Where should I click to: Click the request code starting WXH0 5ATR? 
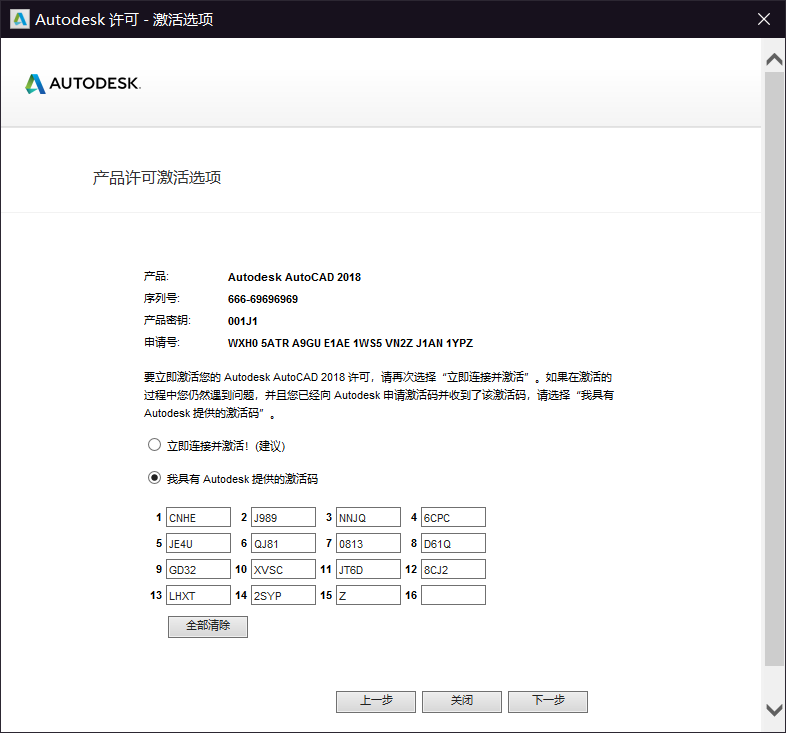click(350, 343)
